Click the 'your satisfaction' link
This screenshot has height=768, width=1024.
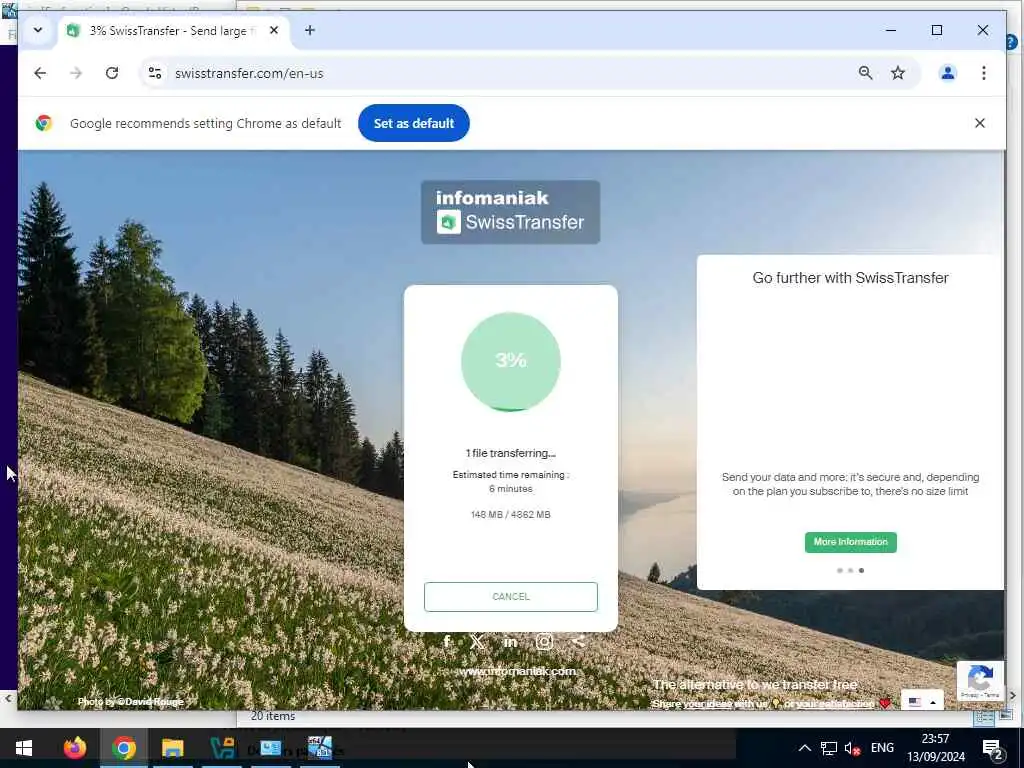(833, 703)
